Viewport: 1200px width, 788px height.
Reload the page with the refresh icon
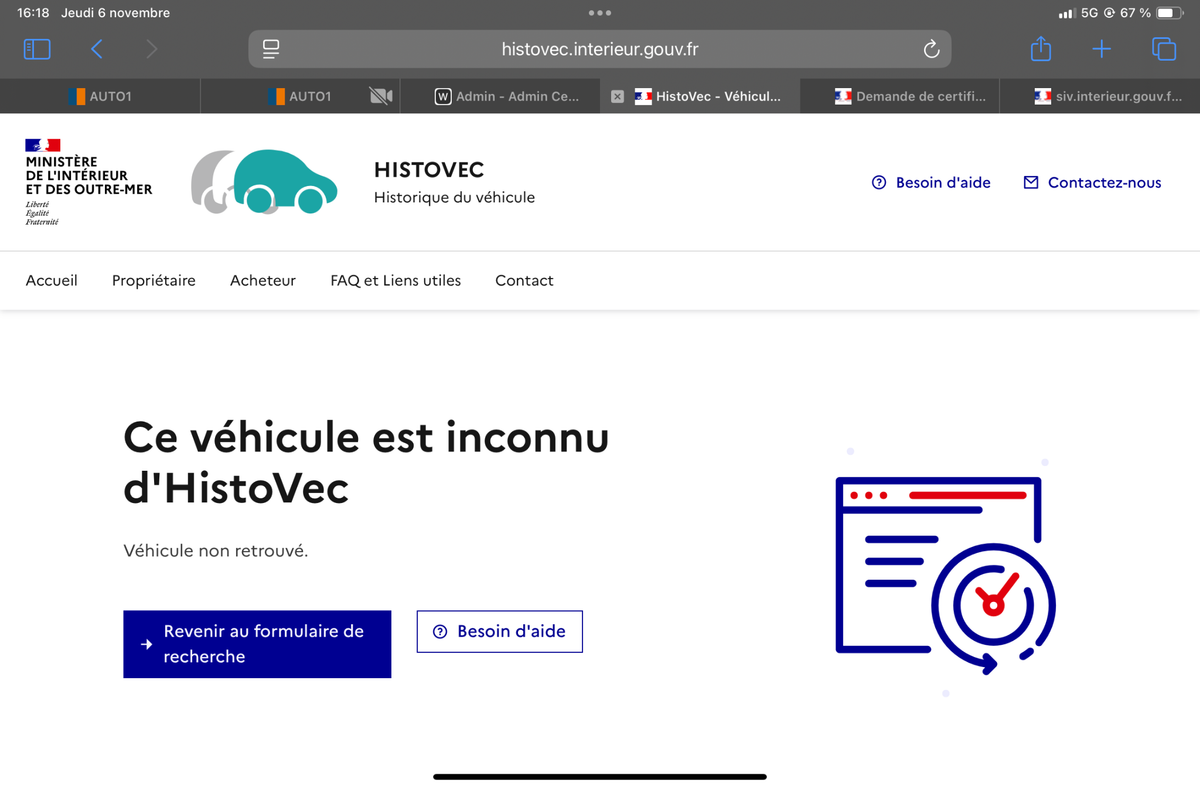point(931,49)
